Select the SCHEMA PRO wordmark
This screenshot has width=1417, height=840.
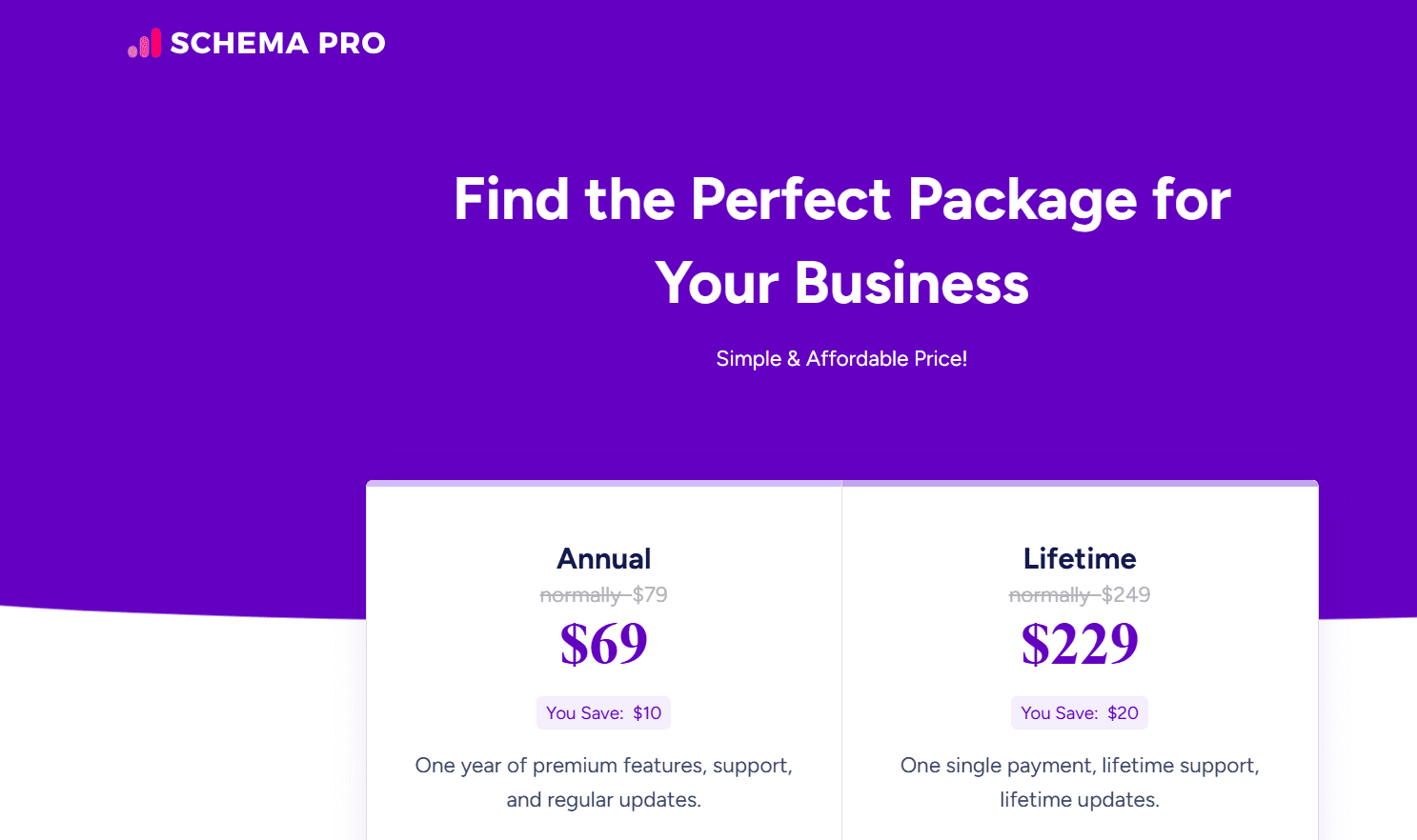[277, 43]
